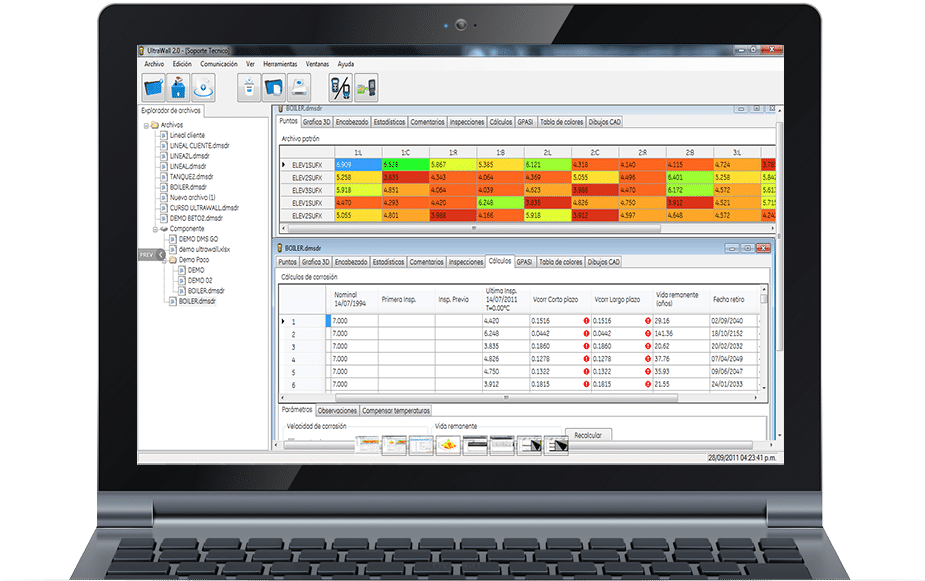Open the Comunicación menu
This screenshot has height=581, width=925.
[x=219, y=63]
